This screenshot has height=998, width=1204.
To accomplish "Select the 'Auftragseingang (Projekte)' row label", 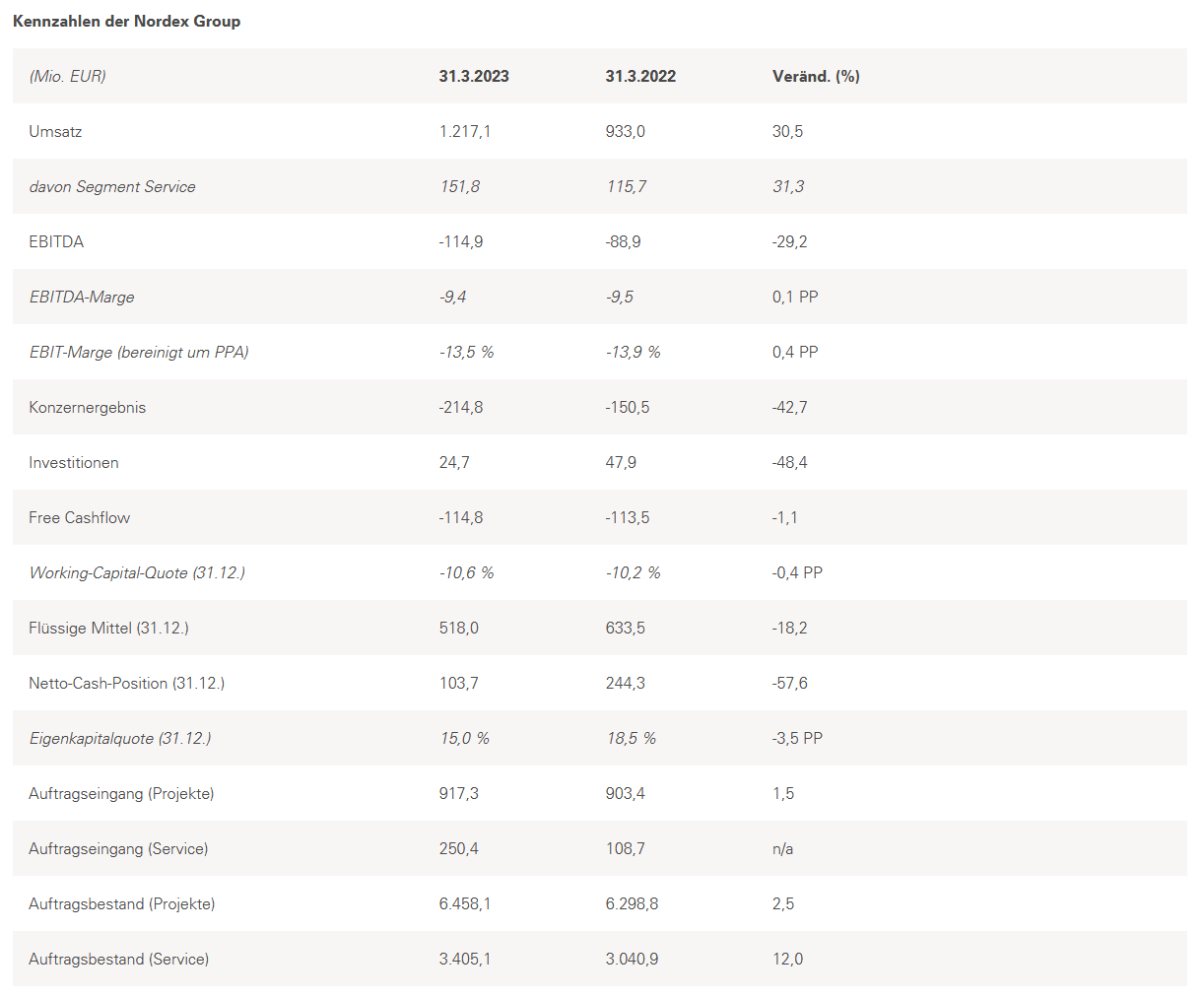I will [121, 793].
